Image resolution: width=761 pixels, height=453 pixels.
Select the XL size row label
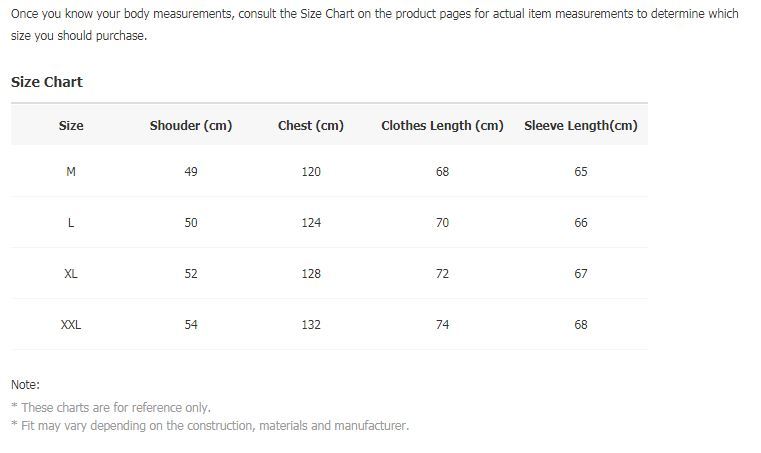point(71,274)
